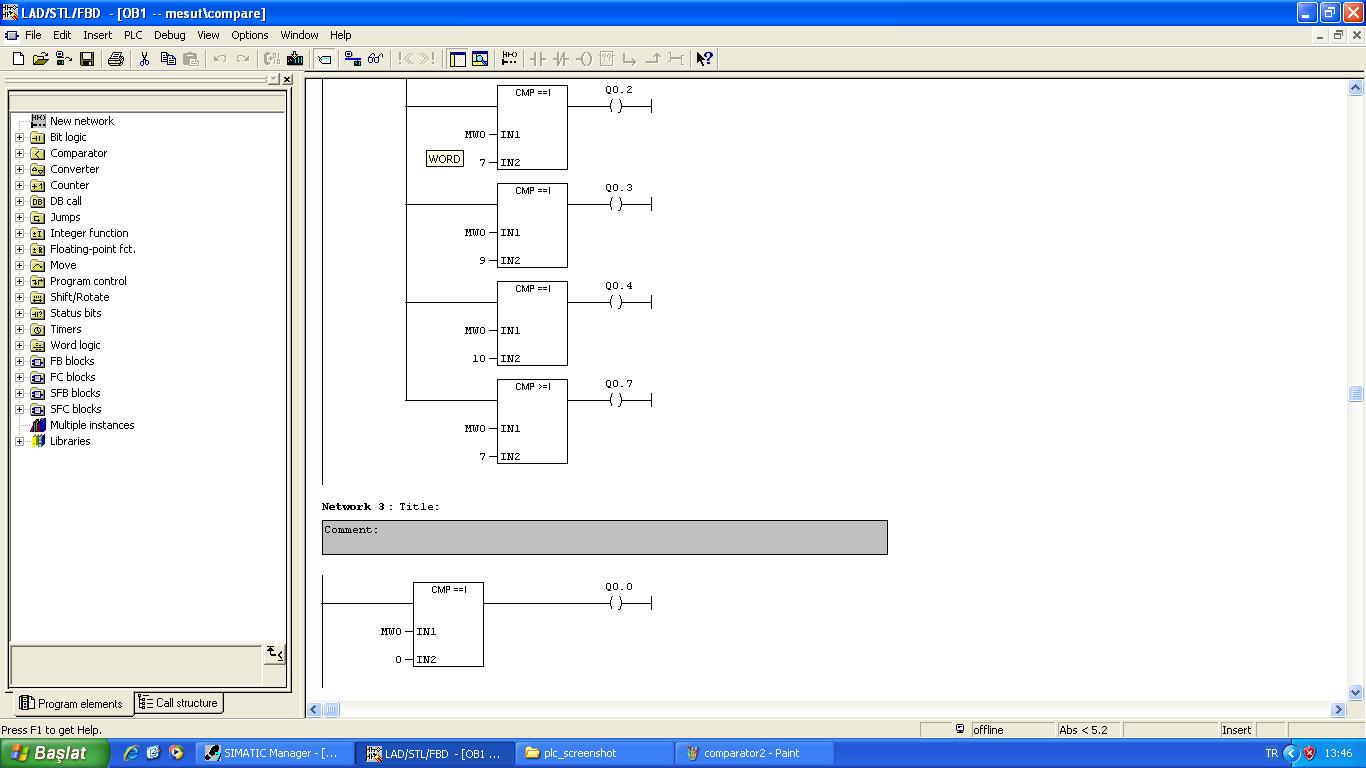Toggle the Details view toolbar button

(480, 59)
